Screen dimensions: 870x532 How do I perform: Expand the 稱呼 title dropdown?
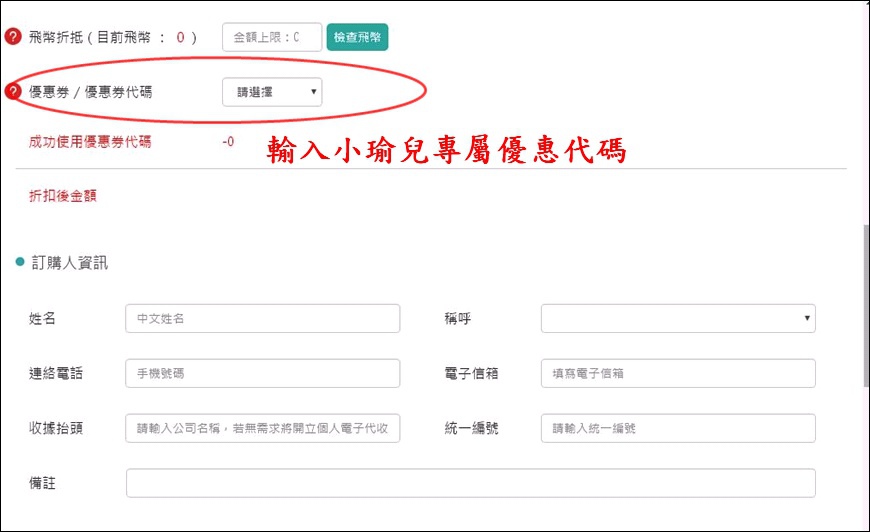click(x=678, y=318)
